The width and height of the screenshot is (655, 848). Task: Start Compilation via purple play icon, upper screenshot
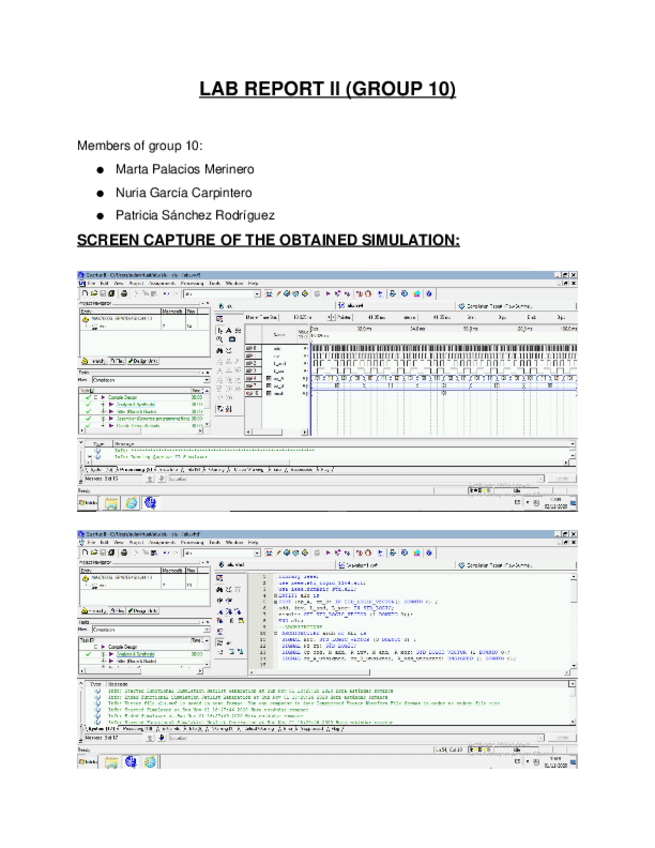[x=328, y=294]
